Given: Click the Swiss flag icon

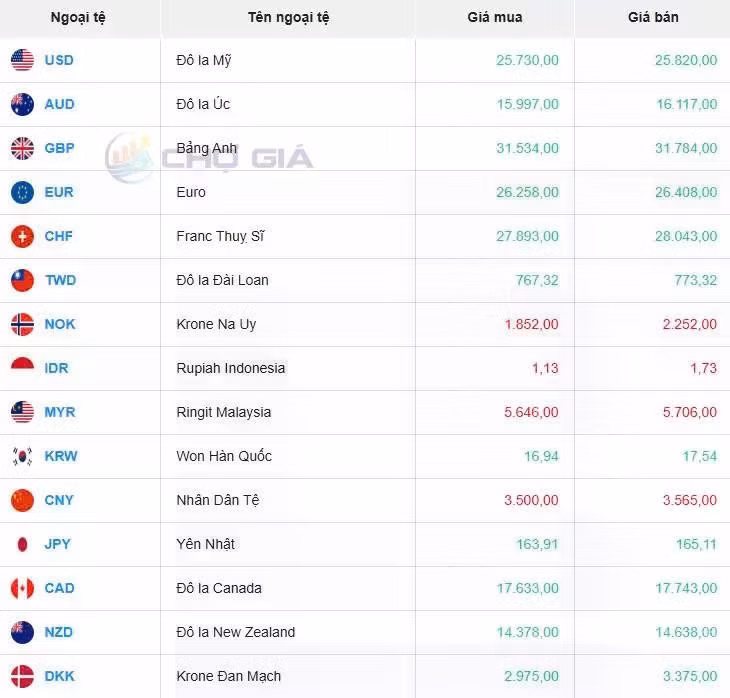Looking at the screenshot, I should click(x=22, y=236).
